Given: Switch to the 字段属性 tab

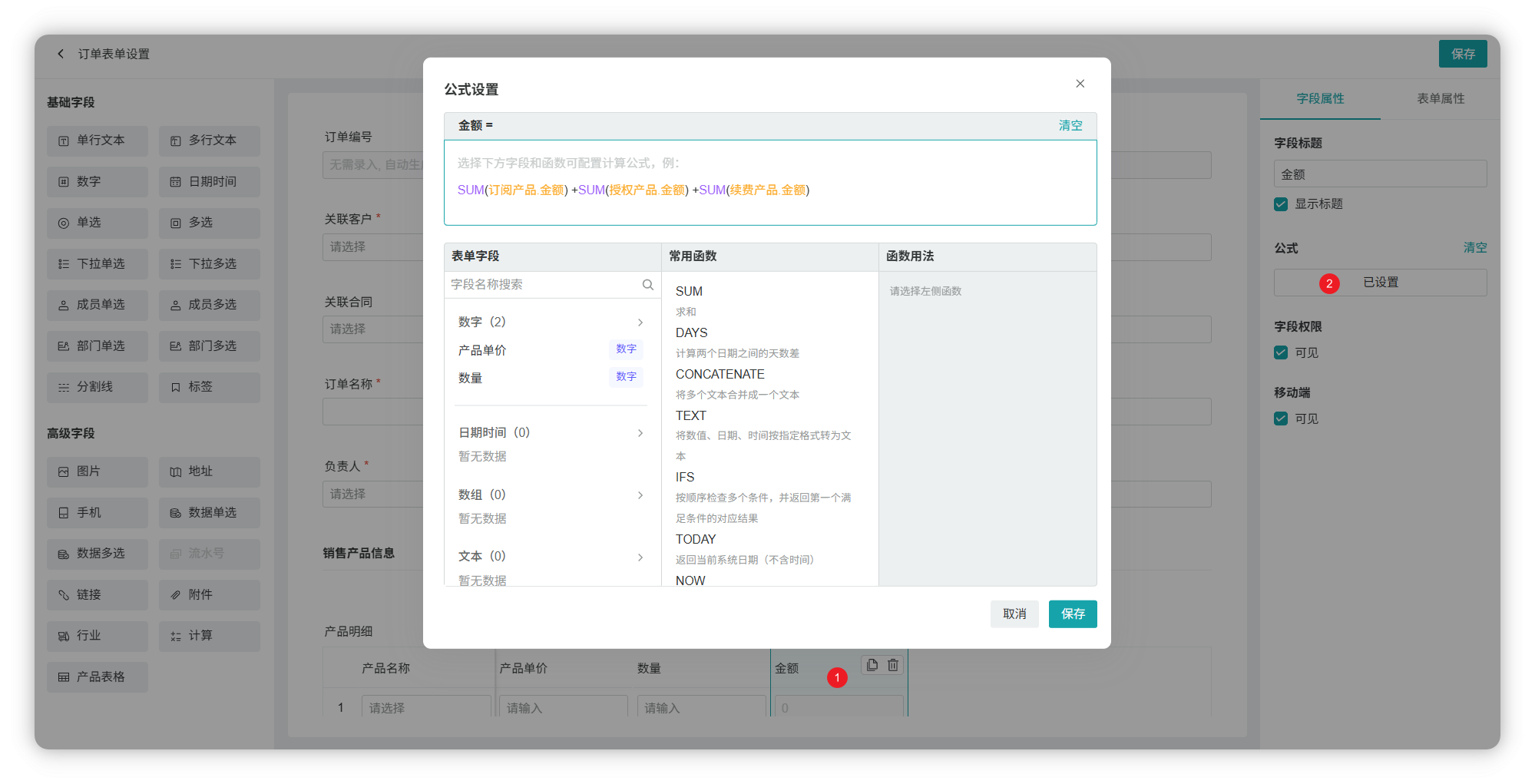Looking at the screenshot, I should [x=1320, y=98].
